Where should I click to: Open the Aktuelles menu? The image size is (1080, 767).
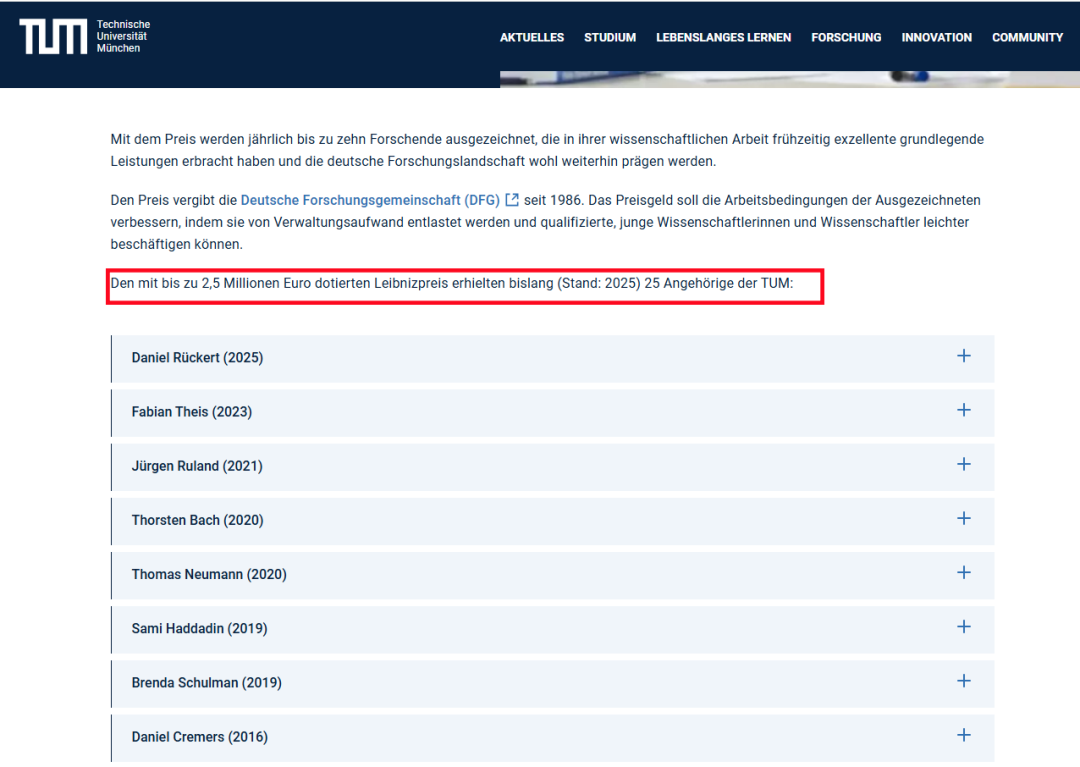point(532,37)
